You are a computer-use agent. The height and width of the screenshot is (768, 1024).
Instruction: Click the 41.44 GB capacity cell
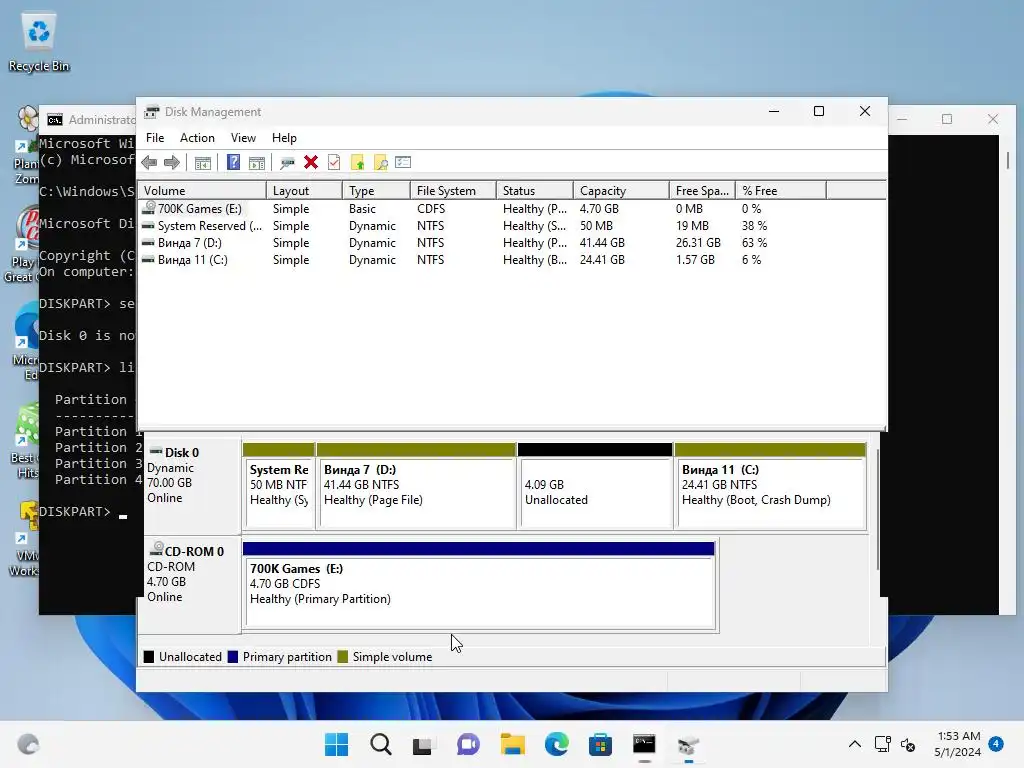coord(602,243)
